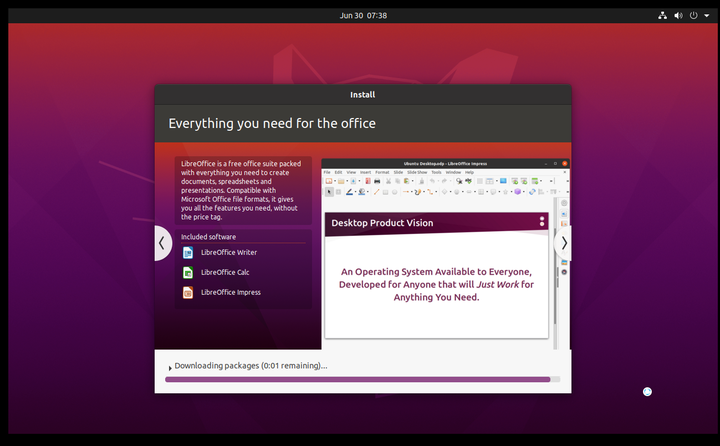
Task: Click the 'Included software' heading
Action: tap(208, 237)
